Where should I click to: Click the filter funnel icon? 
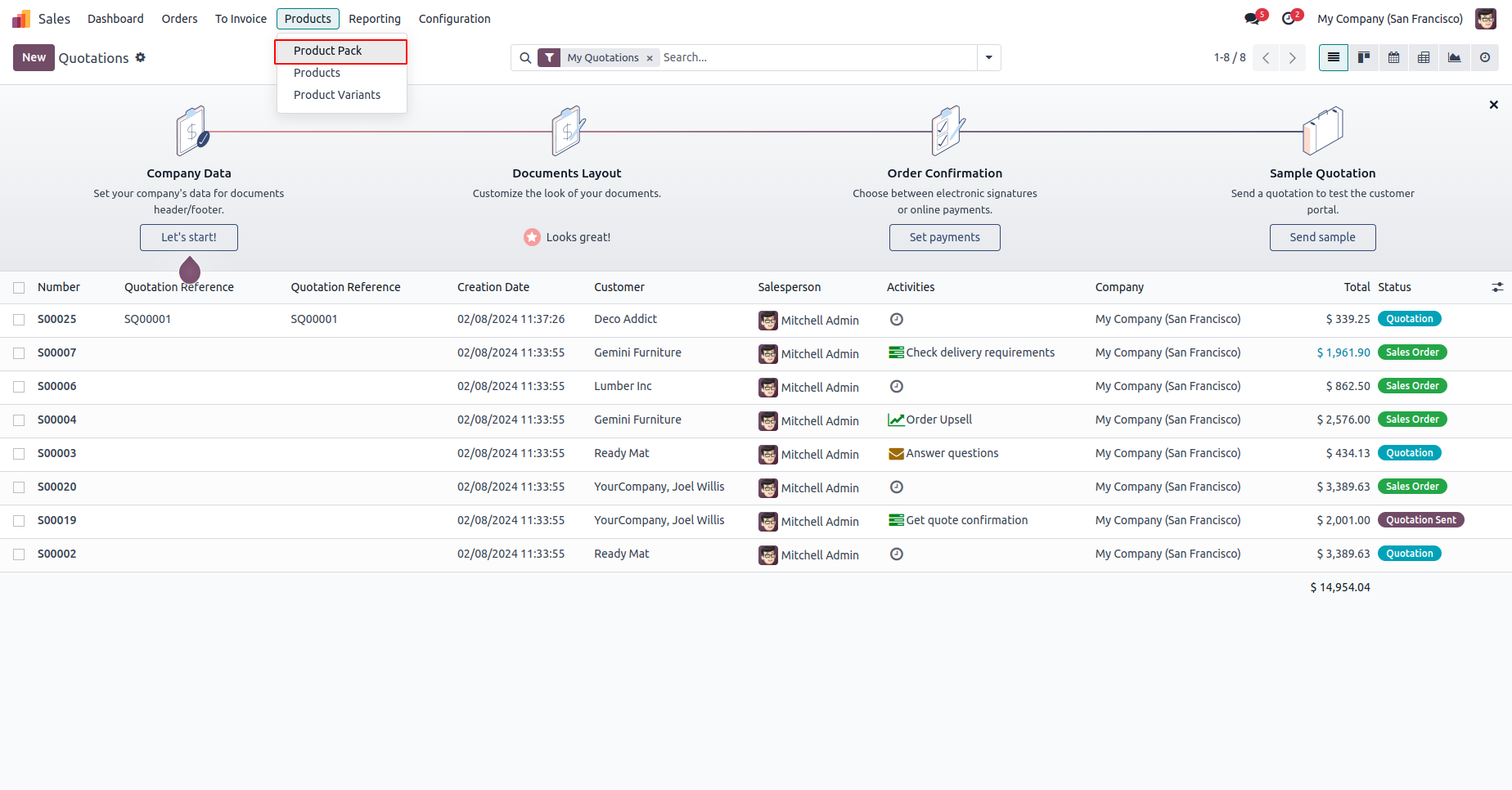(549, 58)
